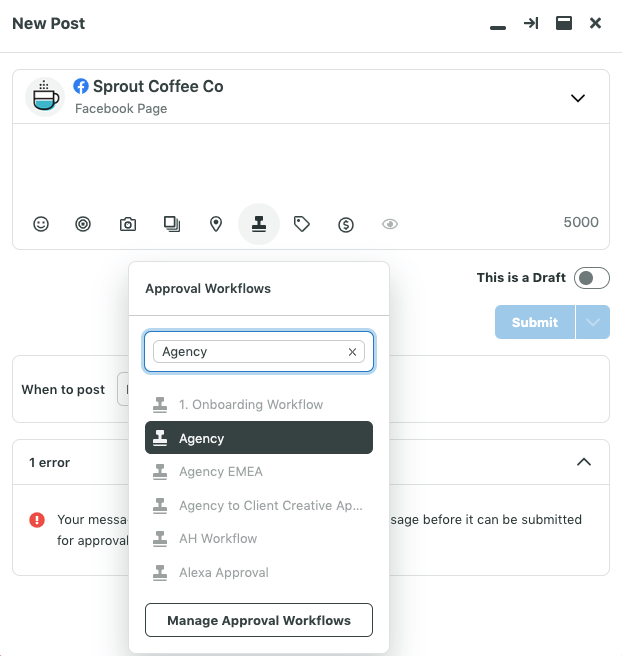Select 1. Onboarding Workflow

point(259,405)
